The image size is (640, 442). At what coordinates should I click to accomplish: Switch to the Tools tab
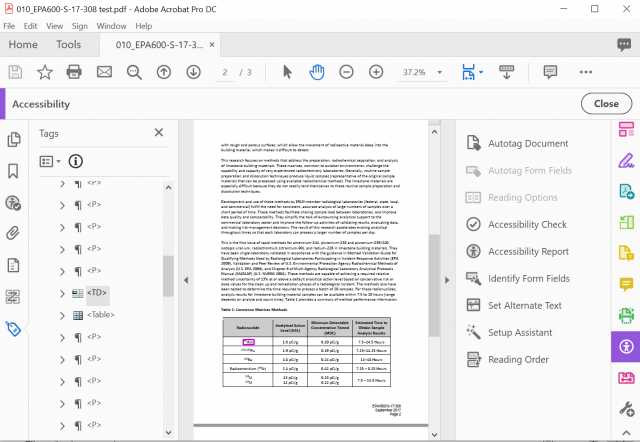click(x=69, y=44)
